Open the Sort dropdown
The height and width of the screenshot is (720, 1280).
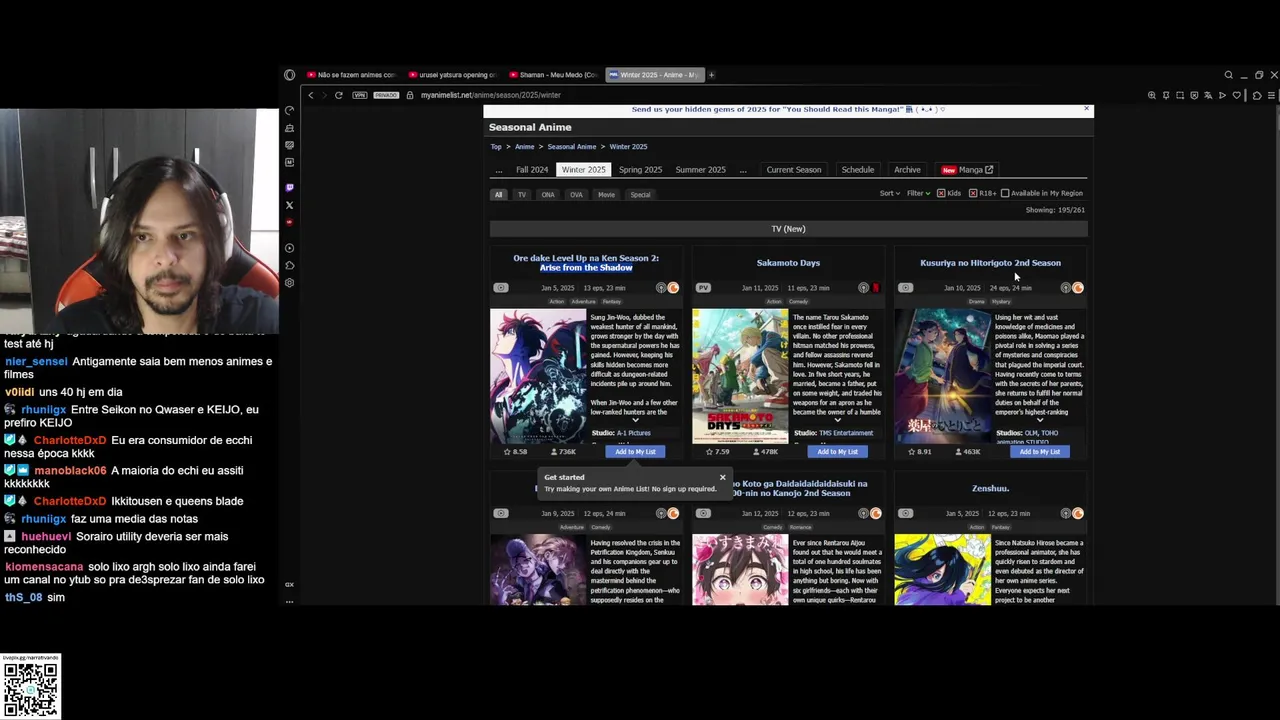coord(889,193)
